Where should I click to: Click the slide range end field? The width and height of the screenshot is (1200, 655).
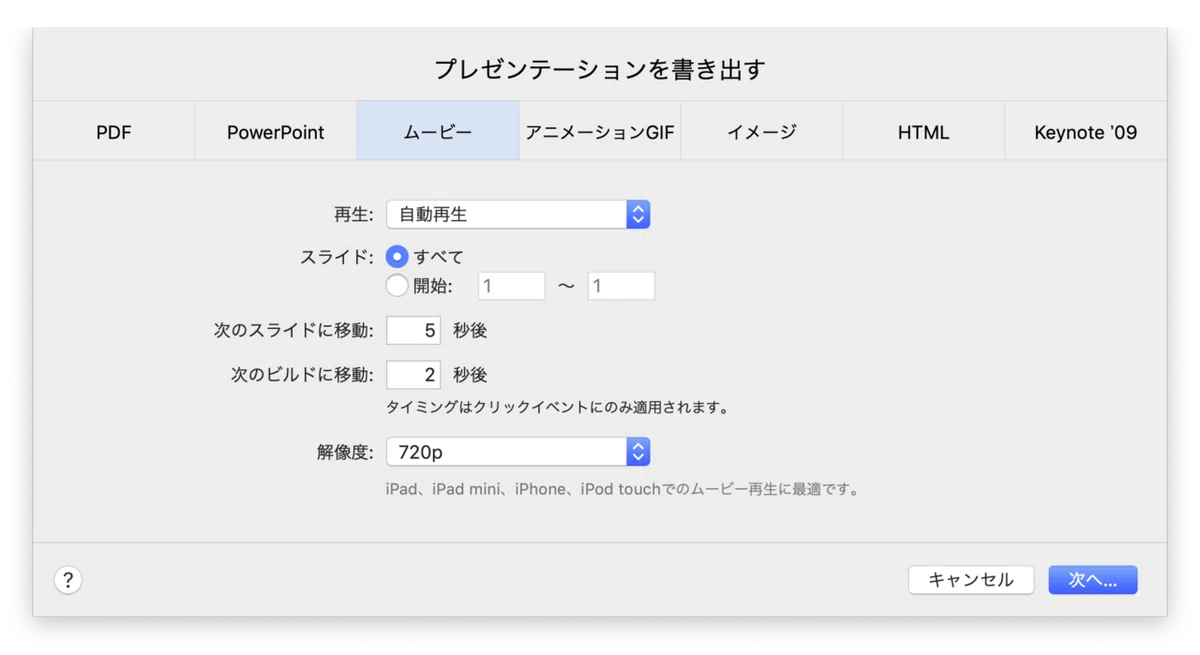[x=621, y=286]
